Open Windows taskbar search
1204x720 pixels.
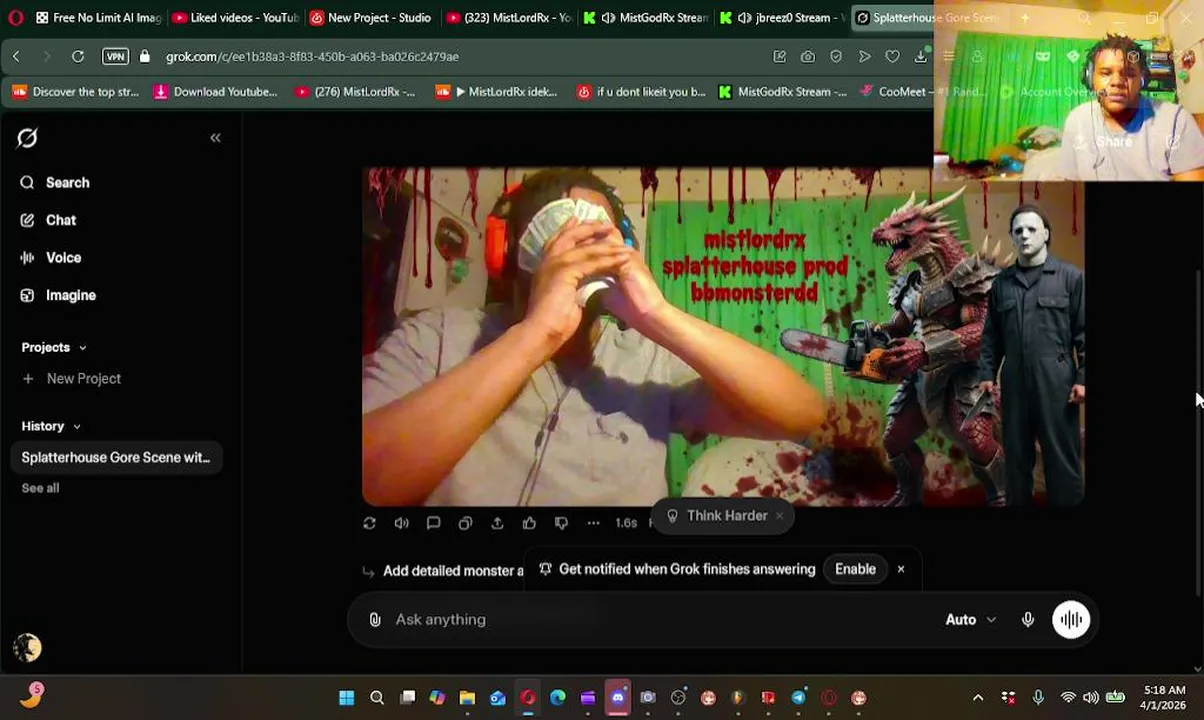[x=377, y=698]
